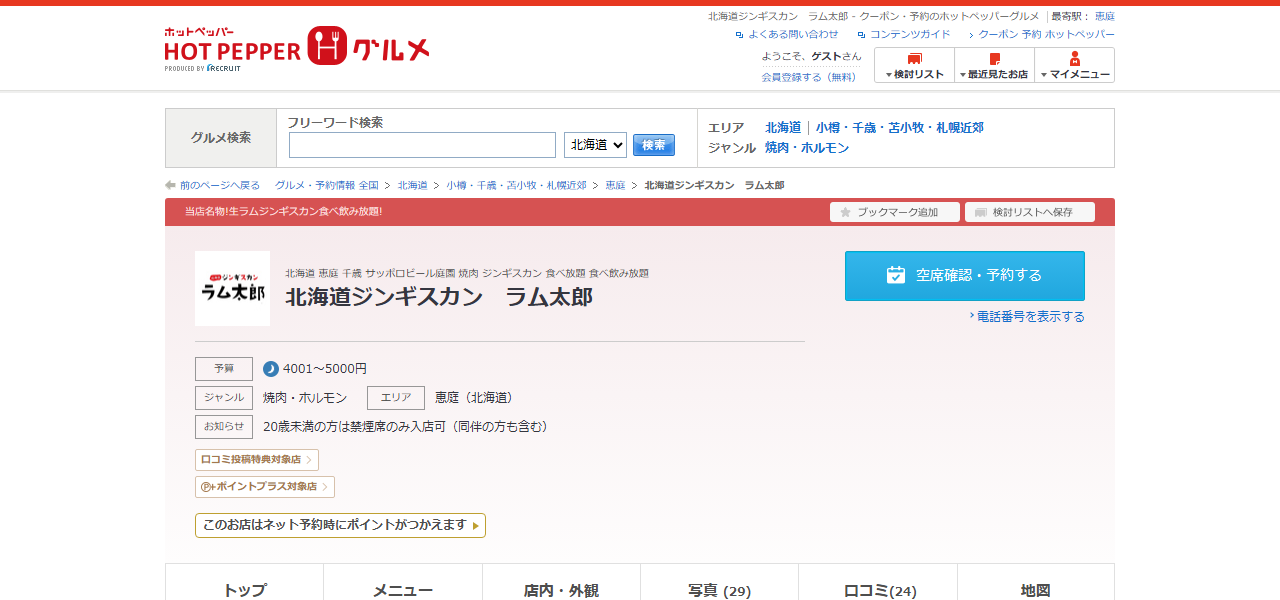Click the blue 検索 button
1280x600 pixels.
(654, 145)
